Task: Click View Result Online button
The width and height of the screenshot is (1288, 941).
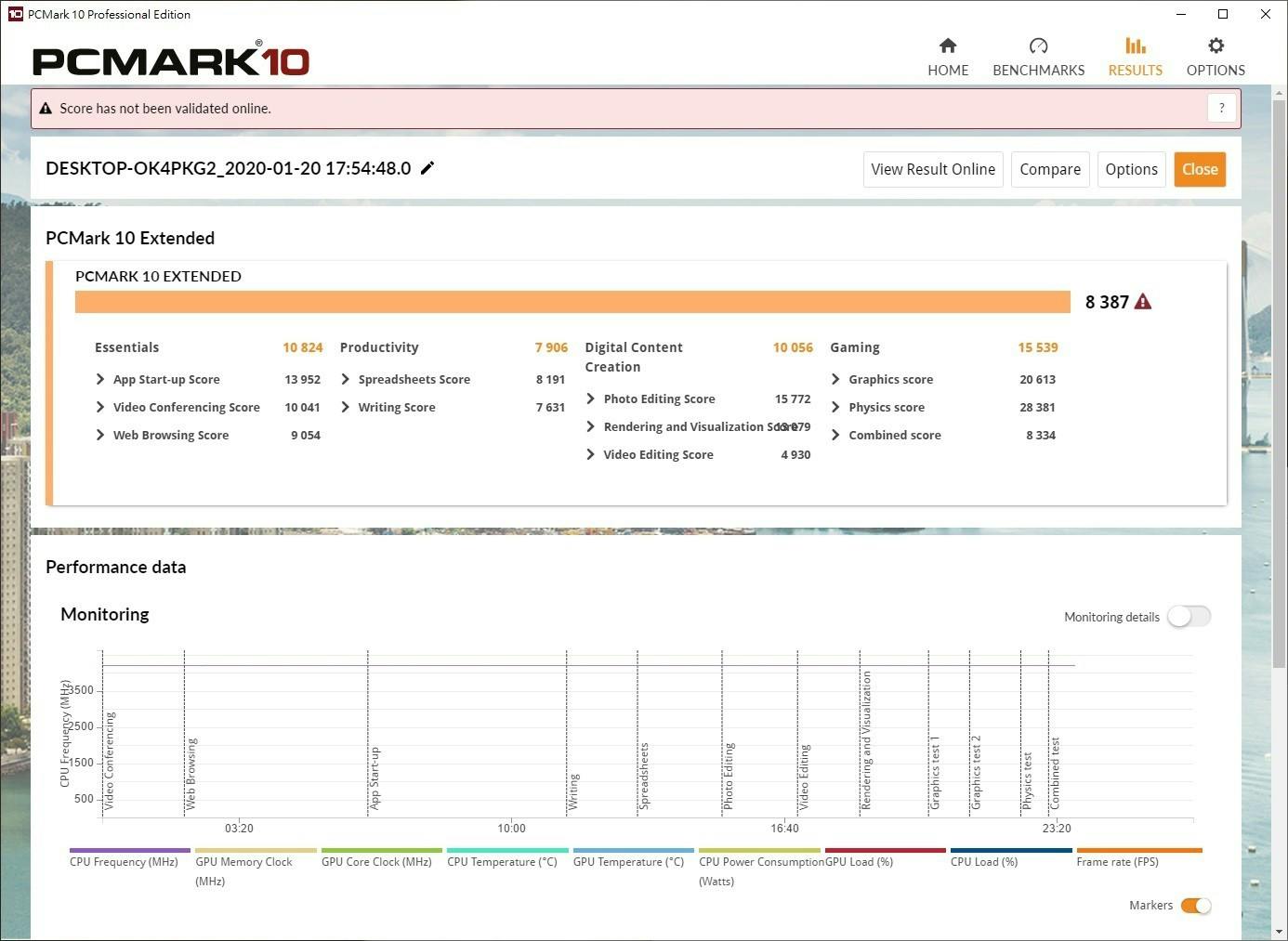Action: 933,169
